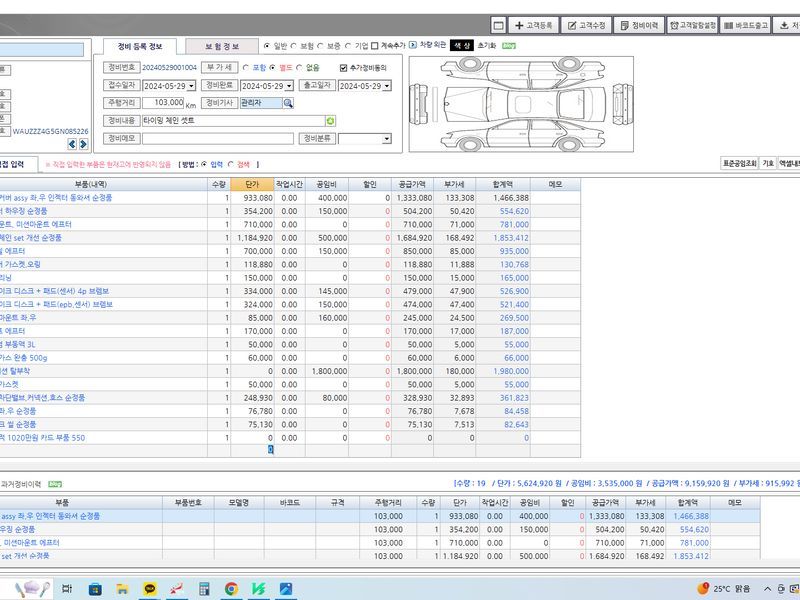Open the Photos app on the taskbar

tap(286, 589)
